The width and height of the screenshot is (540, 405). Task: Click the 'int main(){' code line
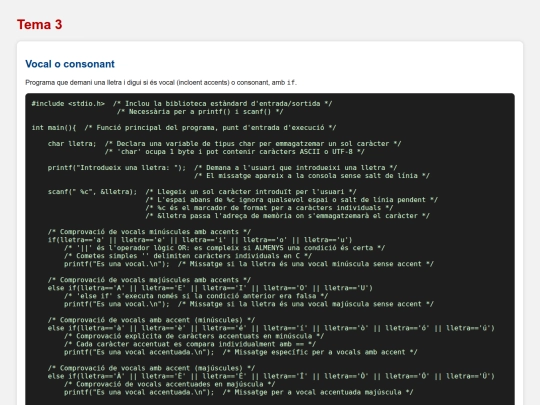coord(184,128)
